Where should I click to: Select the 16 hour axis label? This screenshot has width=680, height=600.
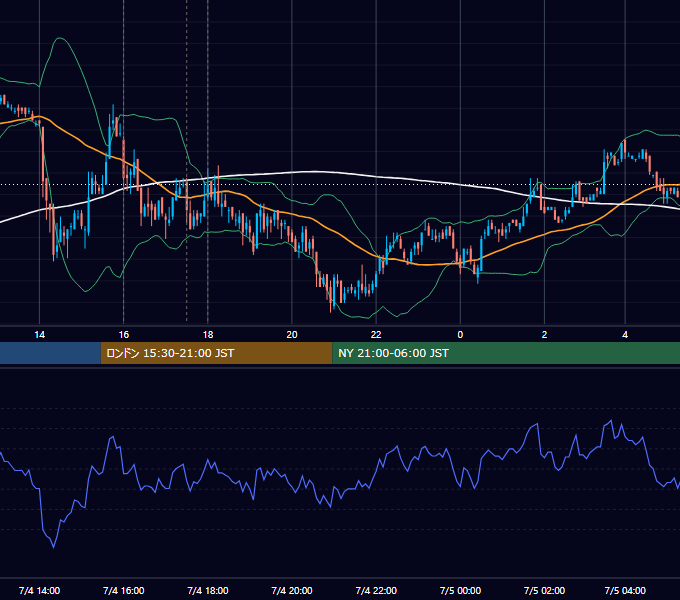pyautogui.click(x=124, y=335)
